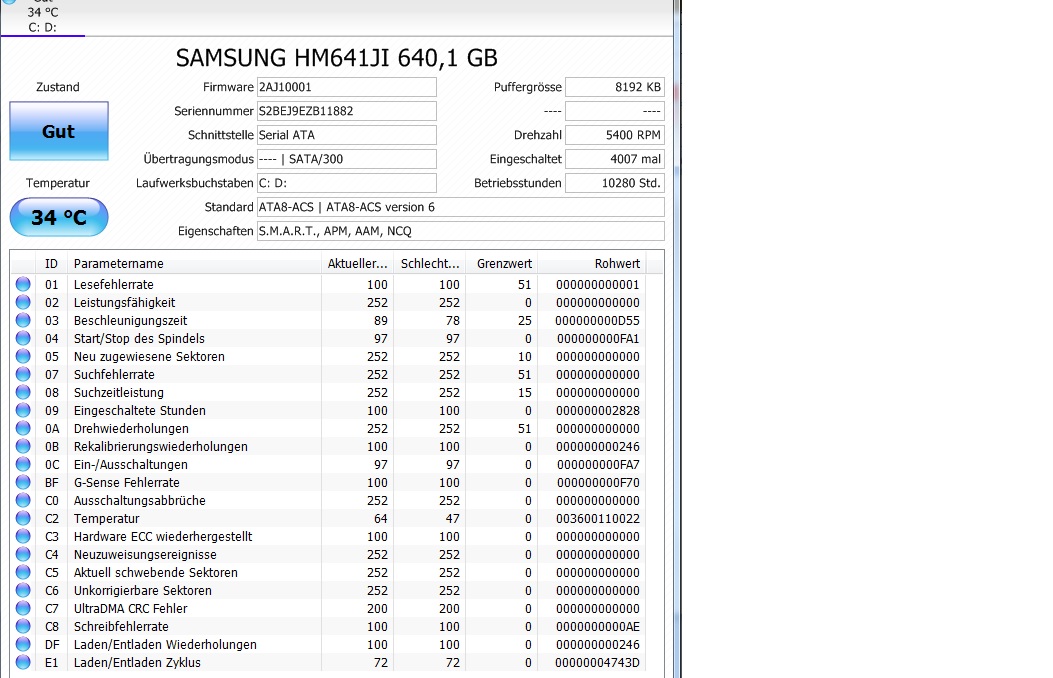Click the Schnittstelle Serial ATA field
The image size is (1053, 678).
[347, 135]
